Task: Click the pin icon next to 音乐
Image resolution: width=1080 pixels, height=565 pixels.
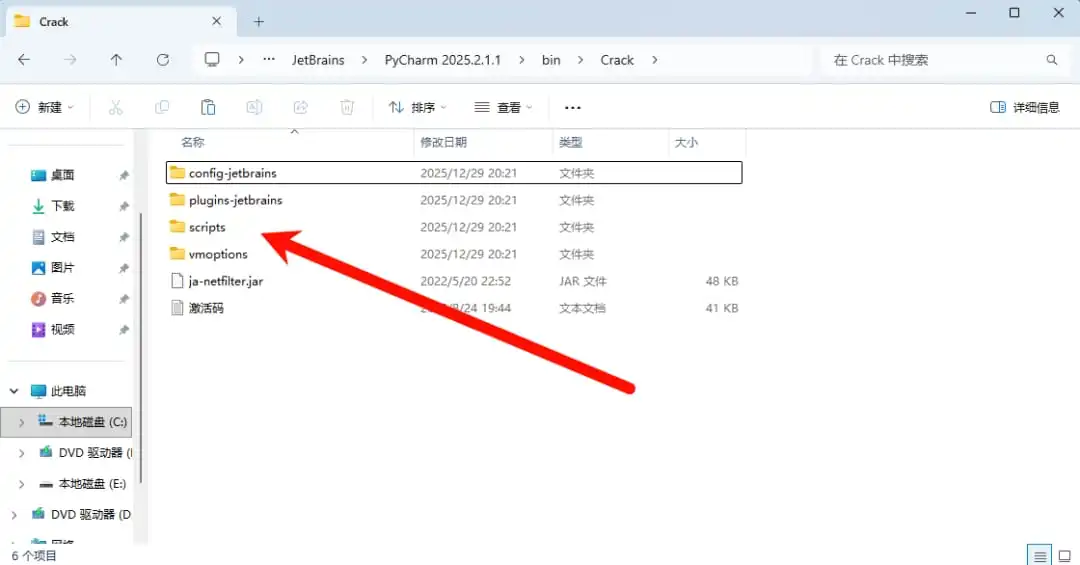Action: tap(124, 298)
